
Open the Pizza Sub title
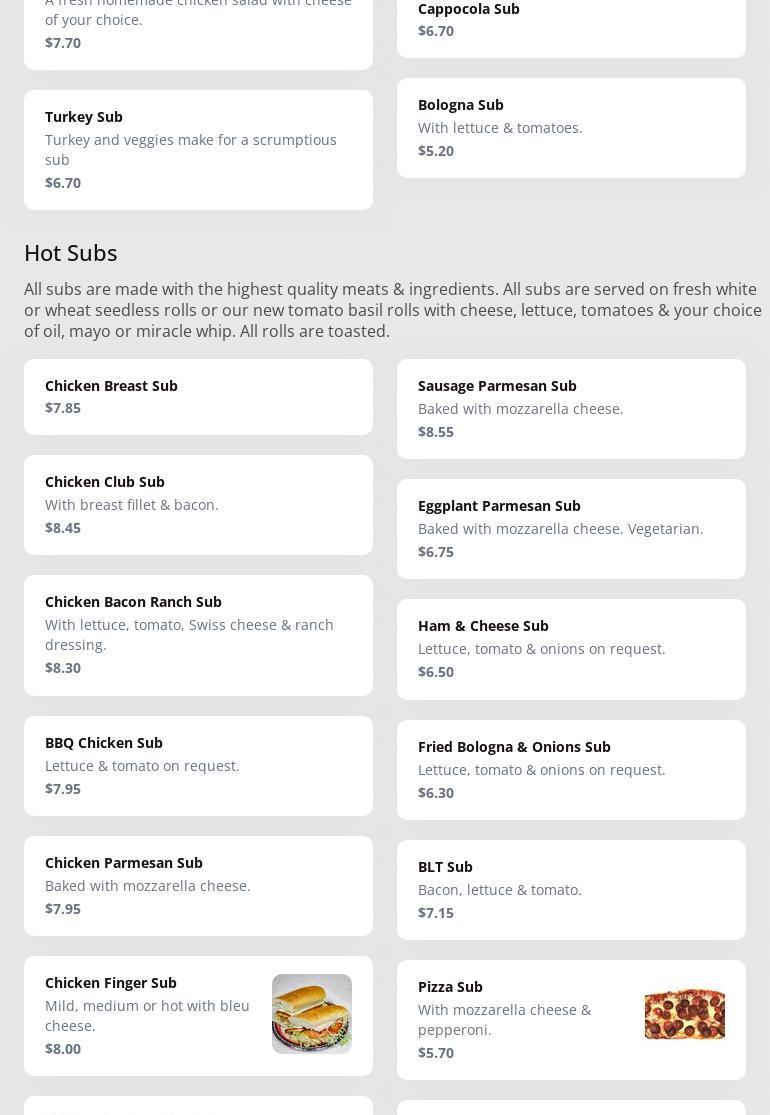pos(450,987)
